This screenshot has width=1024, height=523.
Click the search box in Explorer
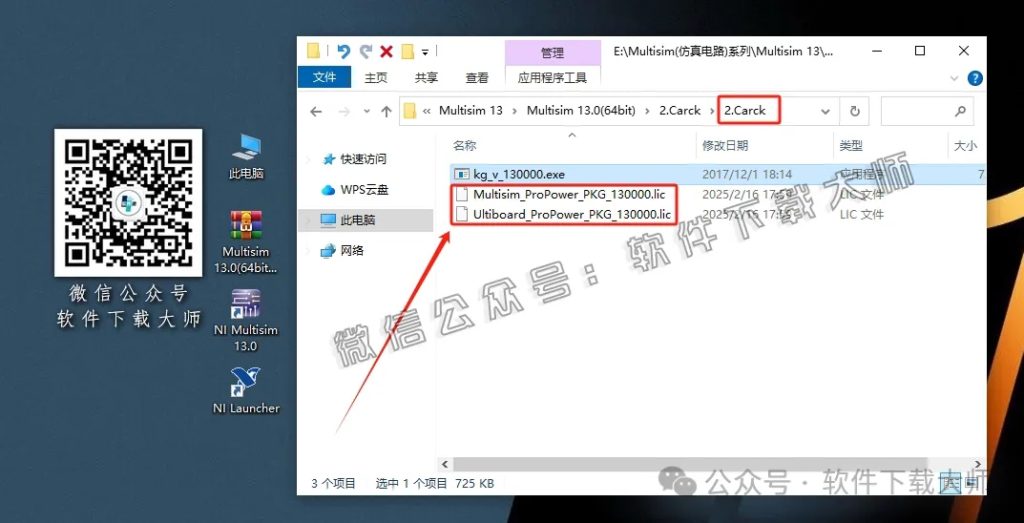point(927,111)
